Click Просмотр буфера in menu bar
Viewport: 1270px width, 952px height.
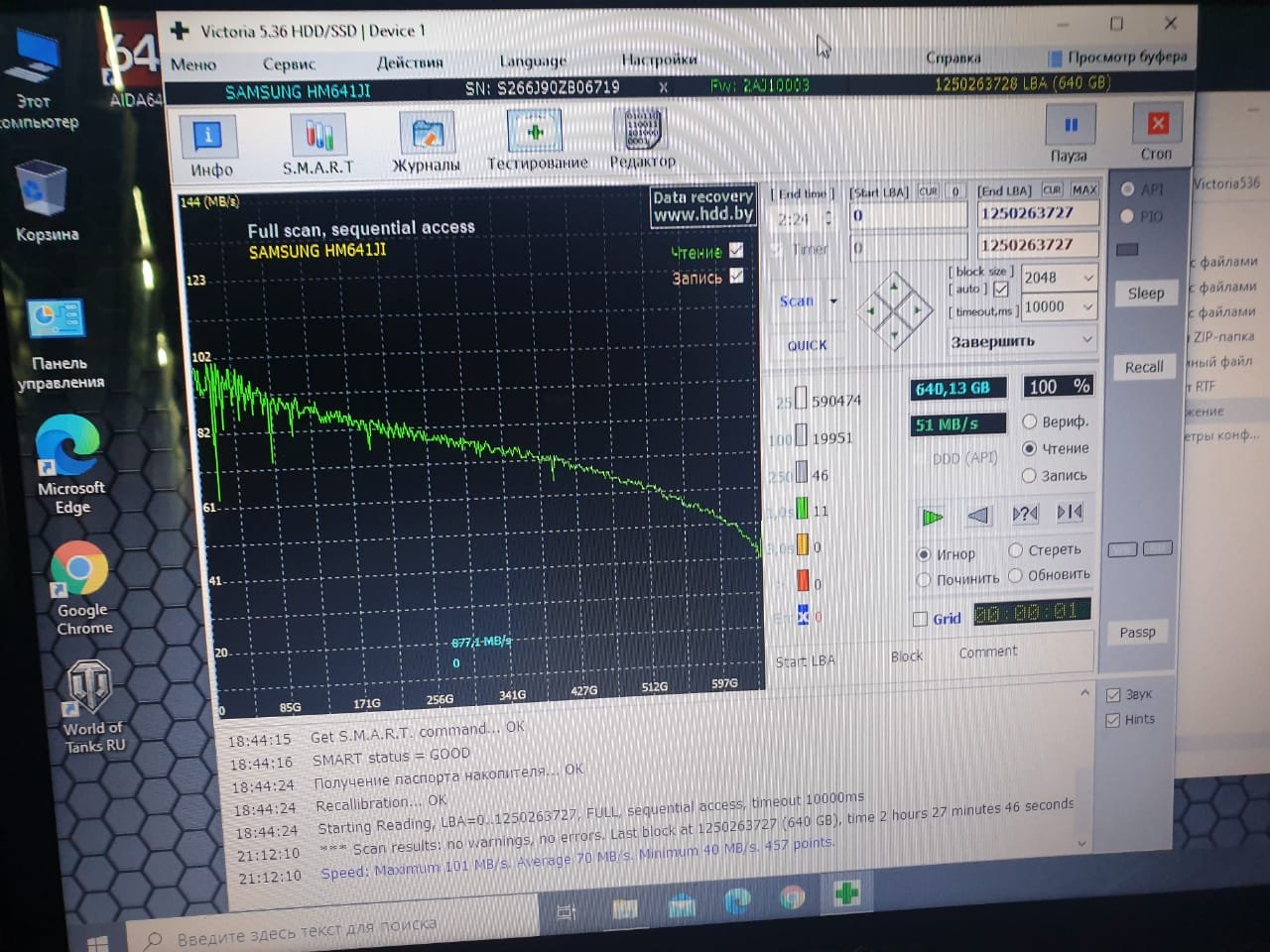click(x=1118, y=57)
